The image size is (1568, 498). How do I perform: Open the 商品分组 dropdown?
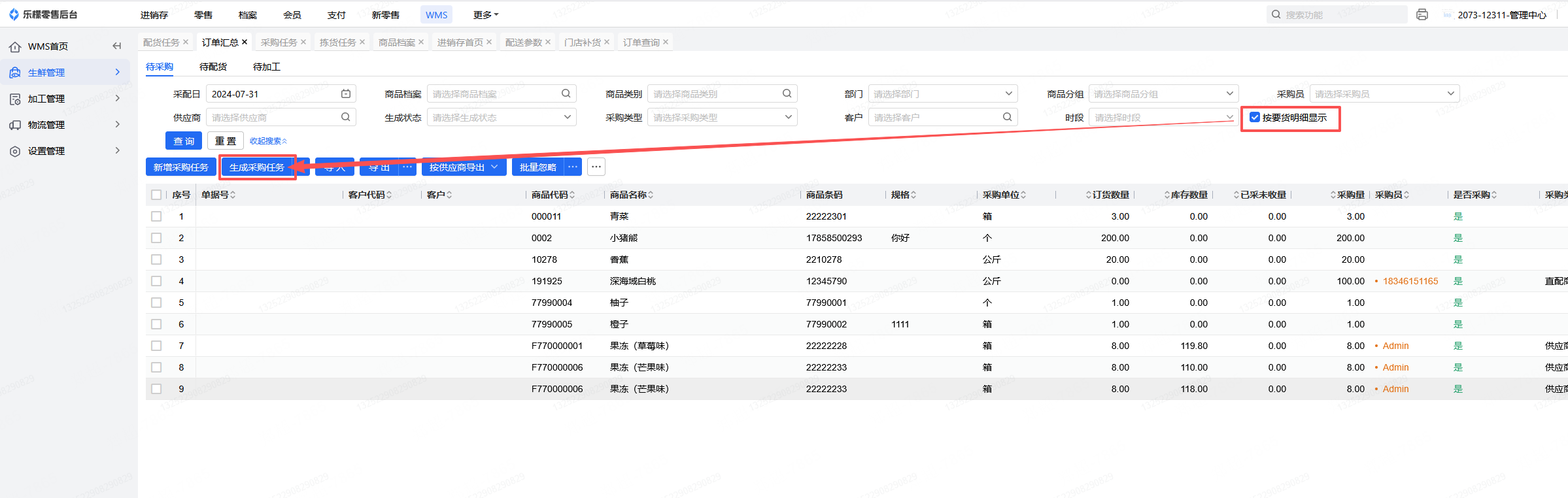tap(1164, 93)
